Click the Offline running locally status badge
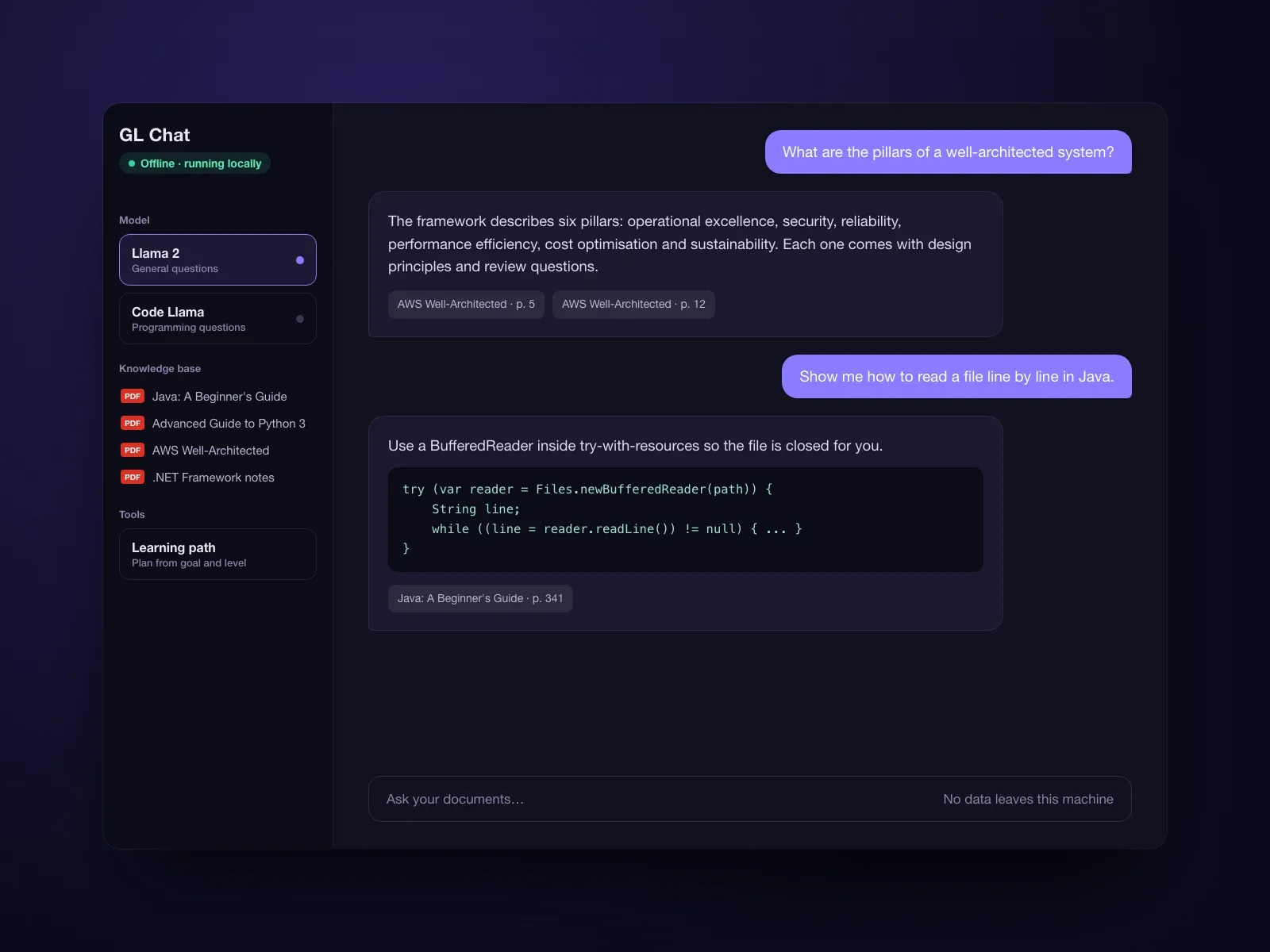The width and height of the screenshot is (1270, 952). [195, 163]
